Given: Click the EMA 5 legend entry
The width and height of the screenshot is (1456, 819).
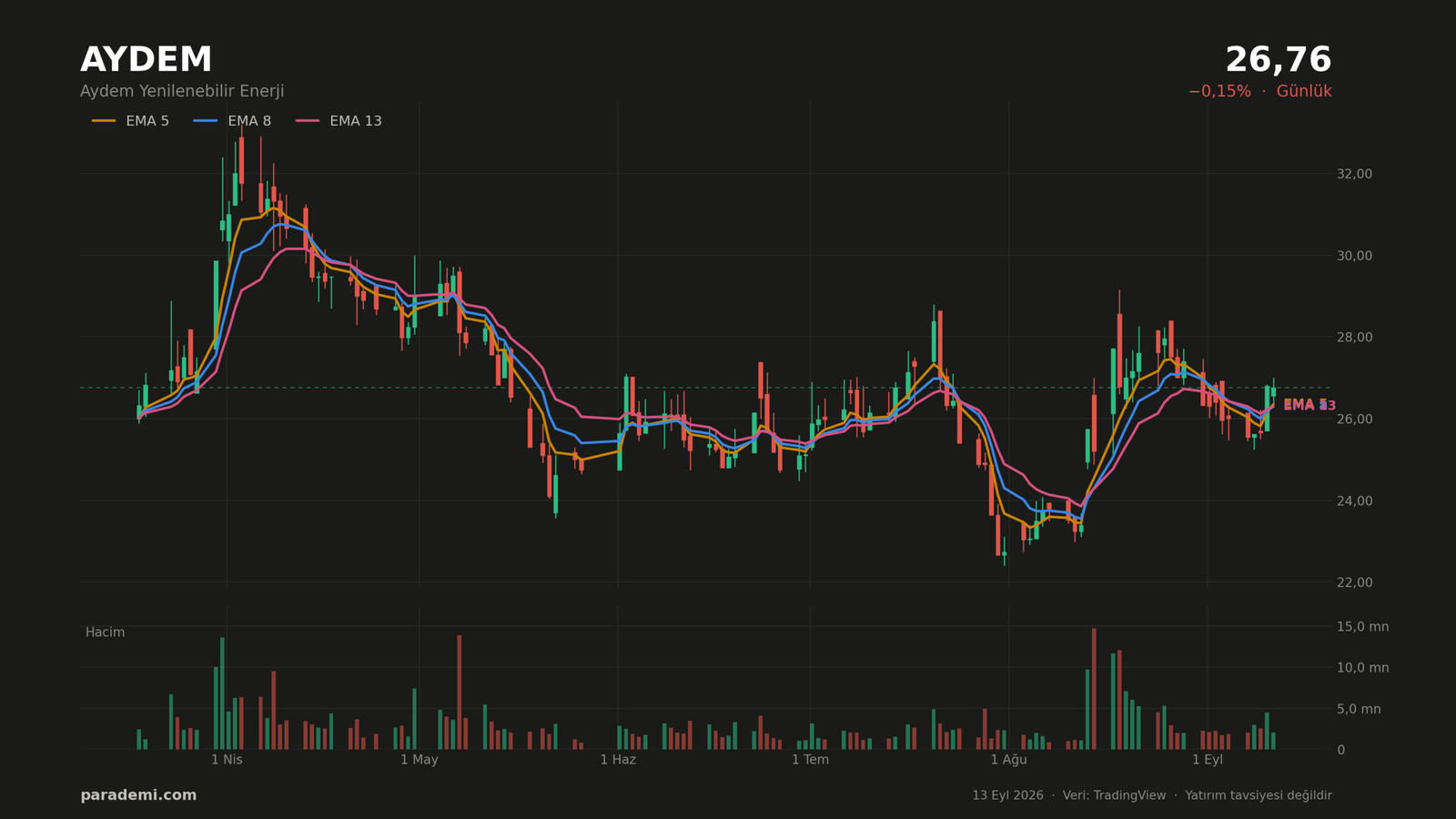Looking at the screenshot, I should pos(130,121).
